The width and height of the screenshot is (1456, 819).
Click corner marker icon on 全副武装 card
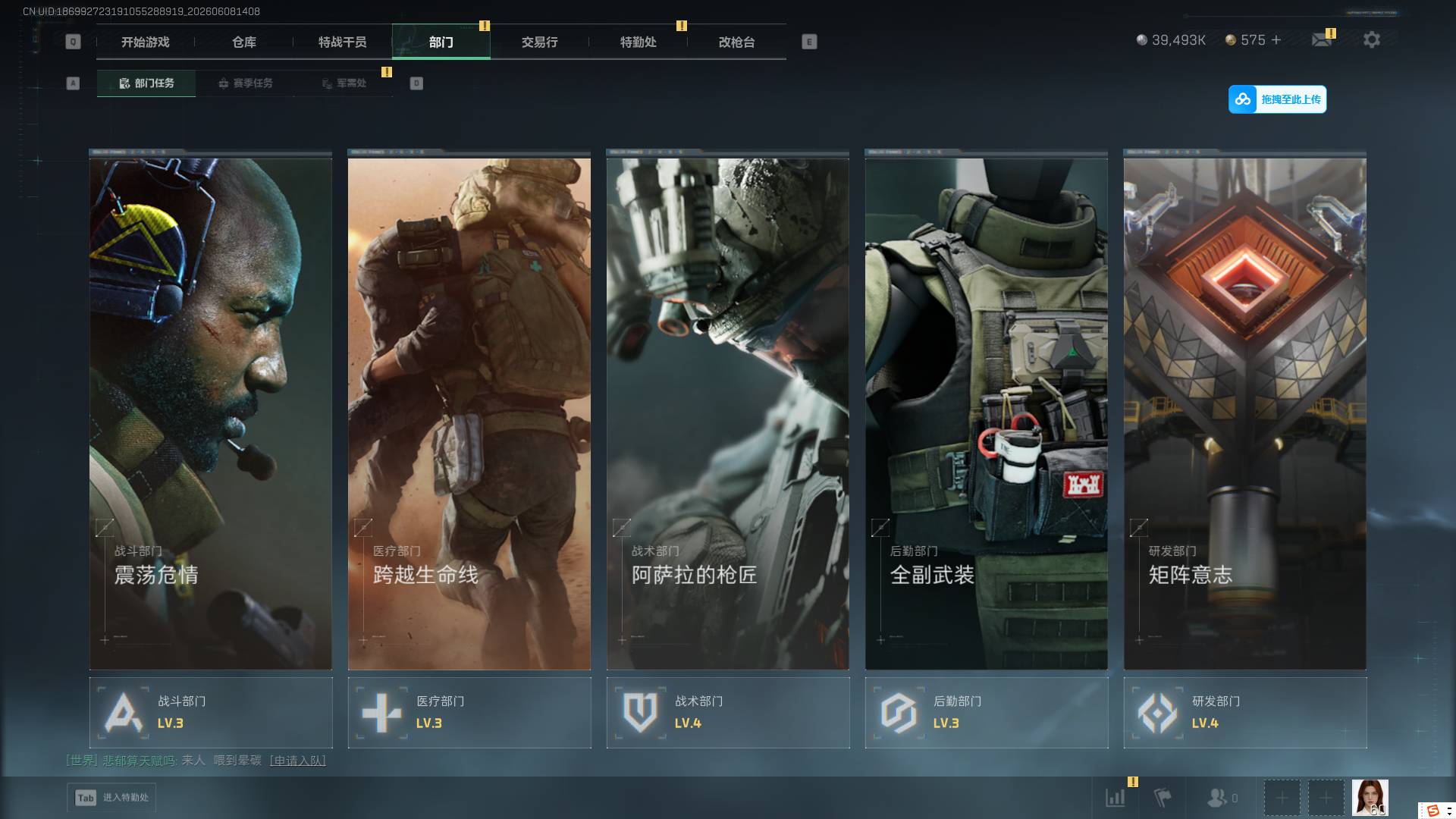880,528
